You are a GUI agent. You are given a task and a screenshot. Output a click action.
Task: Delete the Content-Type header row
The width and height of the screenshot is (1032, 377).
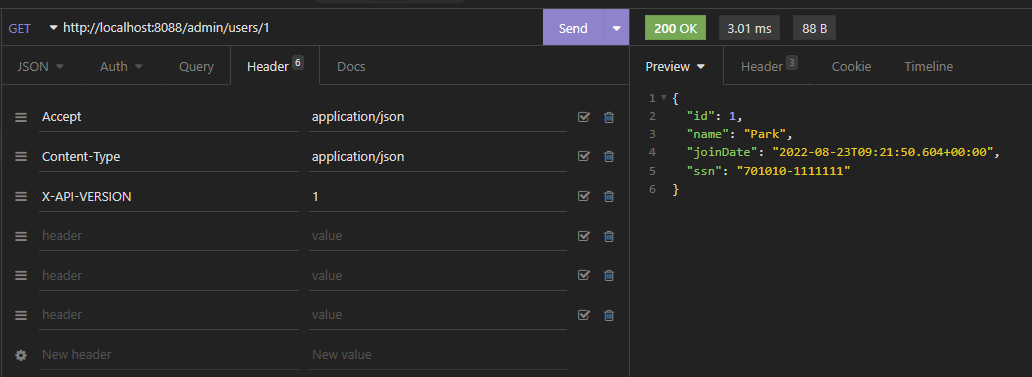[609, 157]
